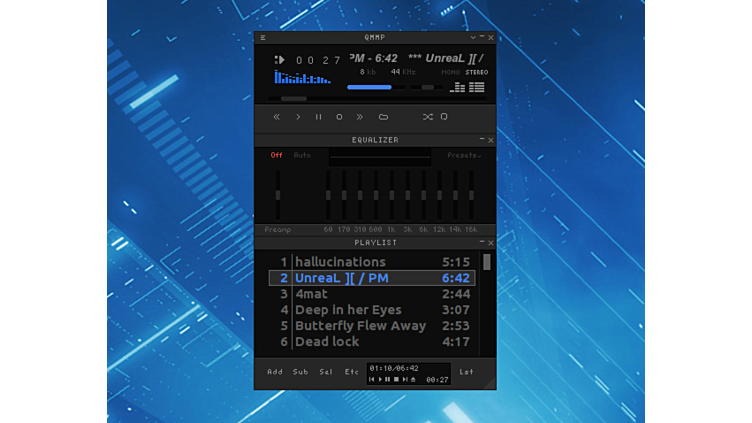Open the equalizer Presets dropdown

463,155
